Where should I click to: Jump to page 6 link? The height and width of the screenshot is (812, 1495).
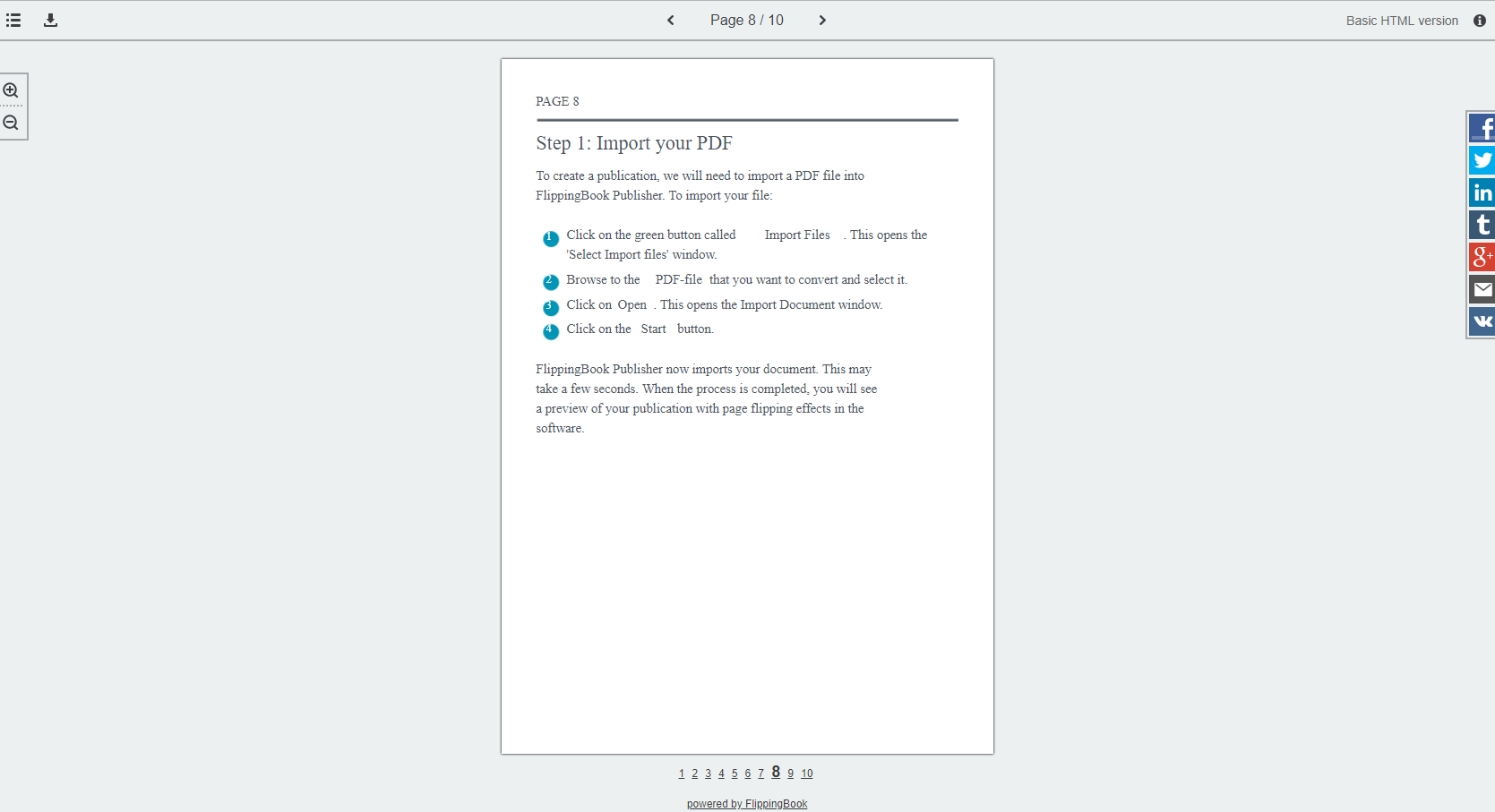(748, 774)
